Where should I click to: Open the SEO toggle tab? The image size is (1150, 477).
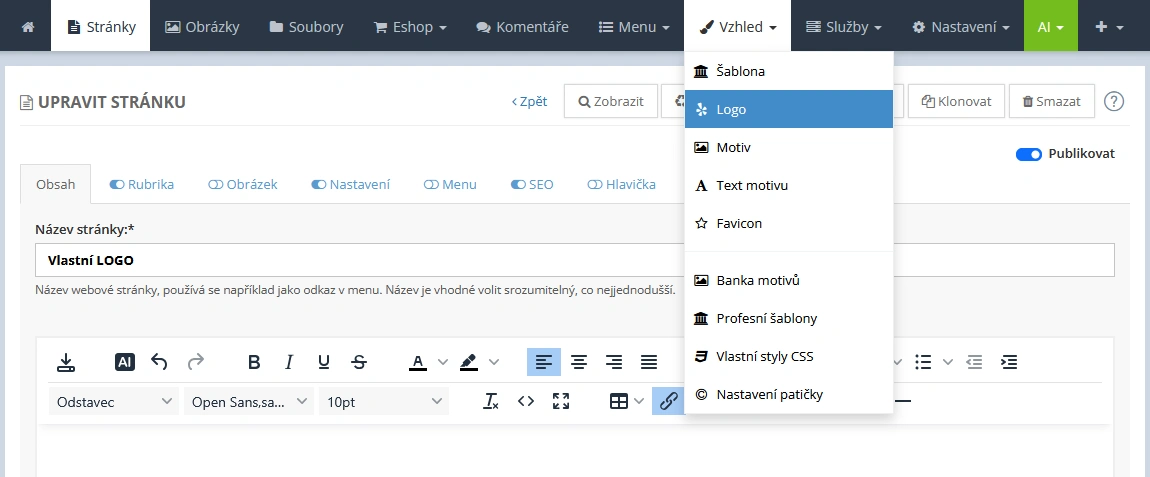[532, 184]
